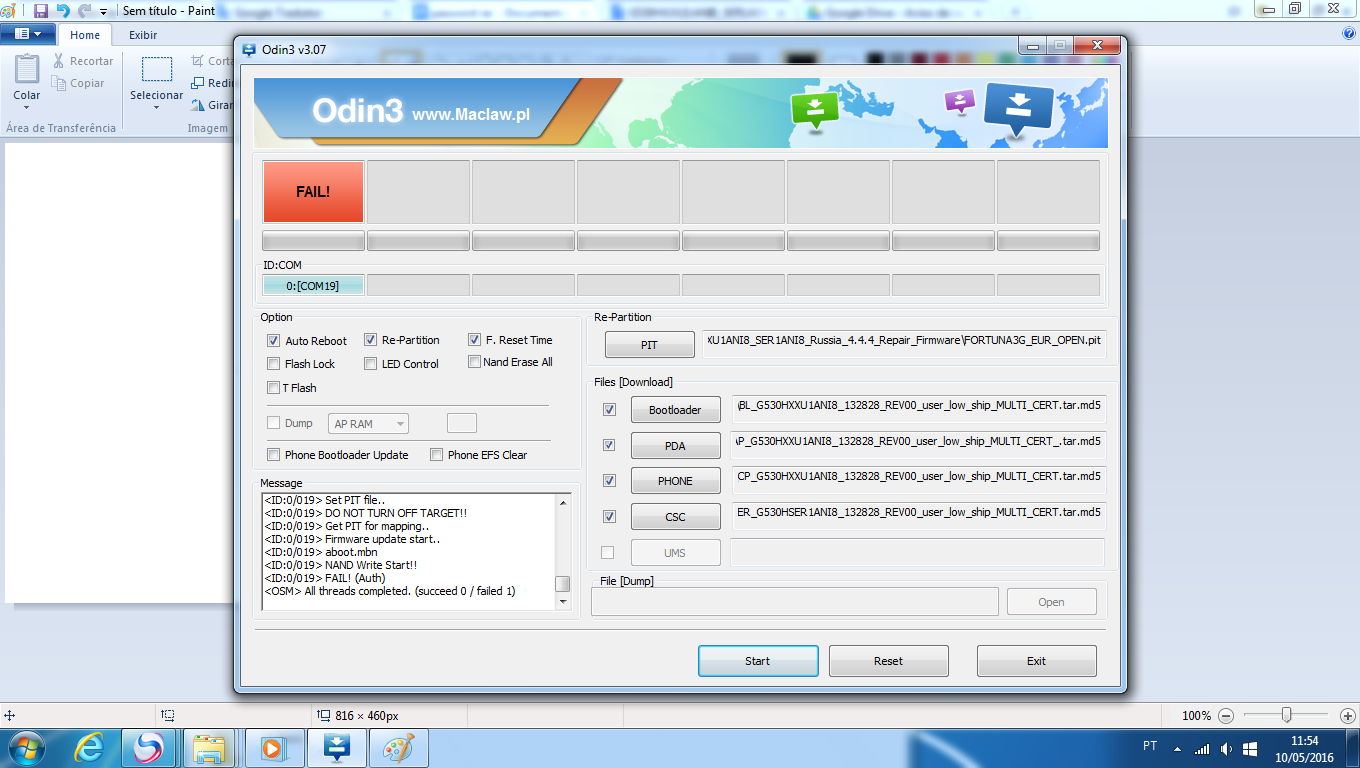Screen dimensions: 1360x768
Task: Uncheck the CSC file checkbox
Action: [609, 517]
